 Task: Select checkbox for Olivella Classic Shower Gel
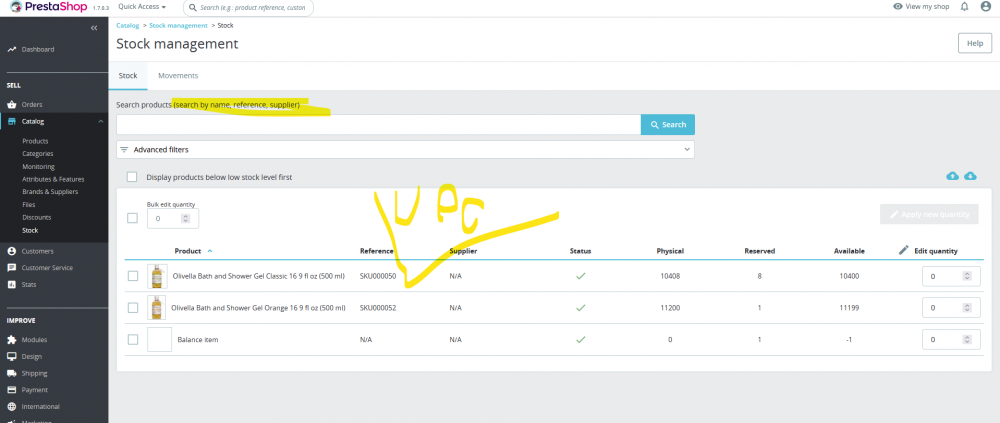point(133,276)
